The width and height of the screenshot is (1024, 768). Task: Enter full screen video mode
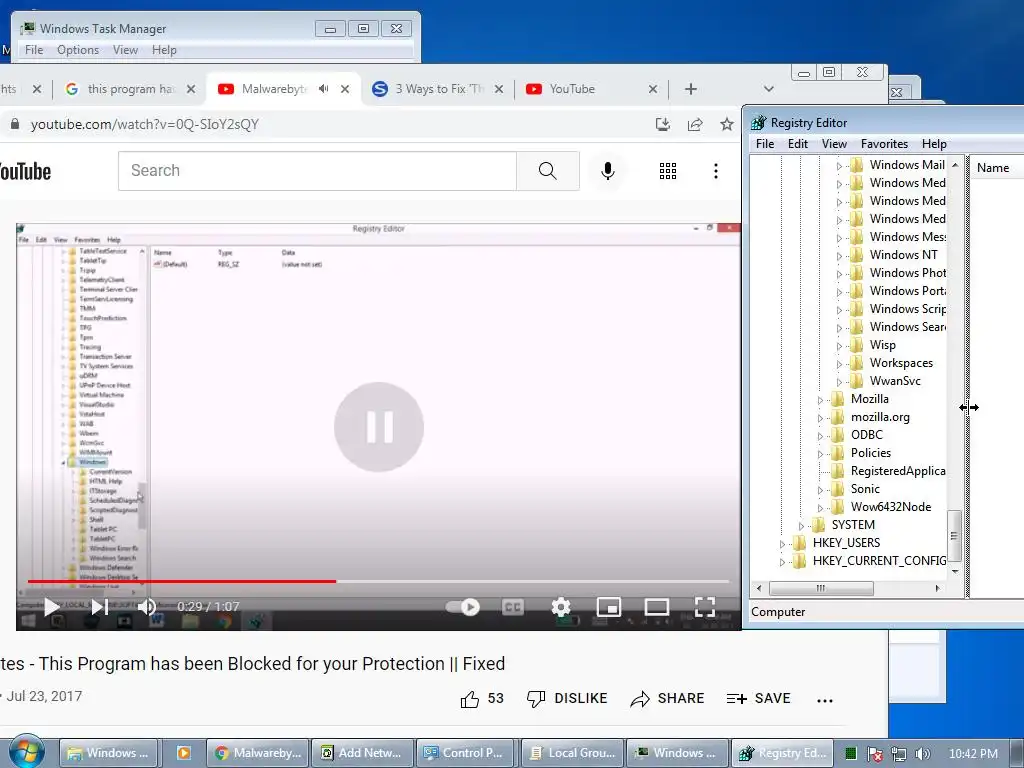coord(705,607)
